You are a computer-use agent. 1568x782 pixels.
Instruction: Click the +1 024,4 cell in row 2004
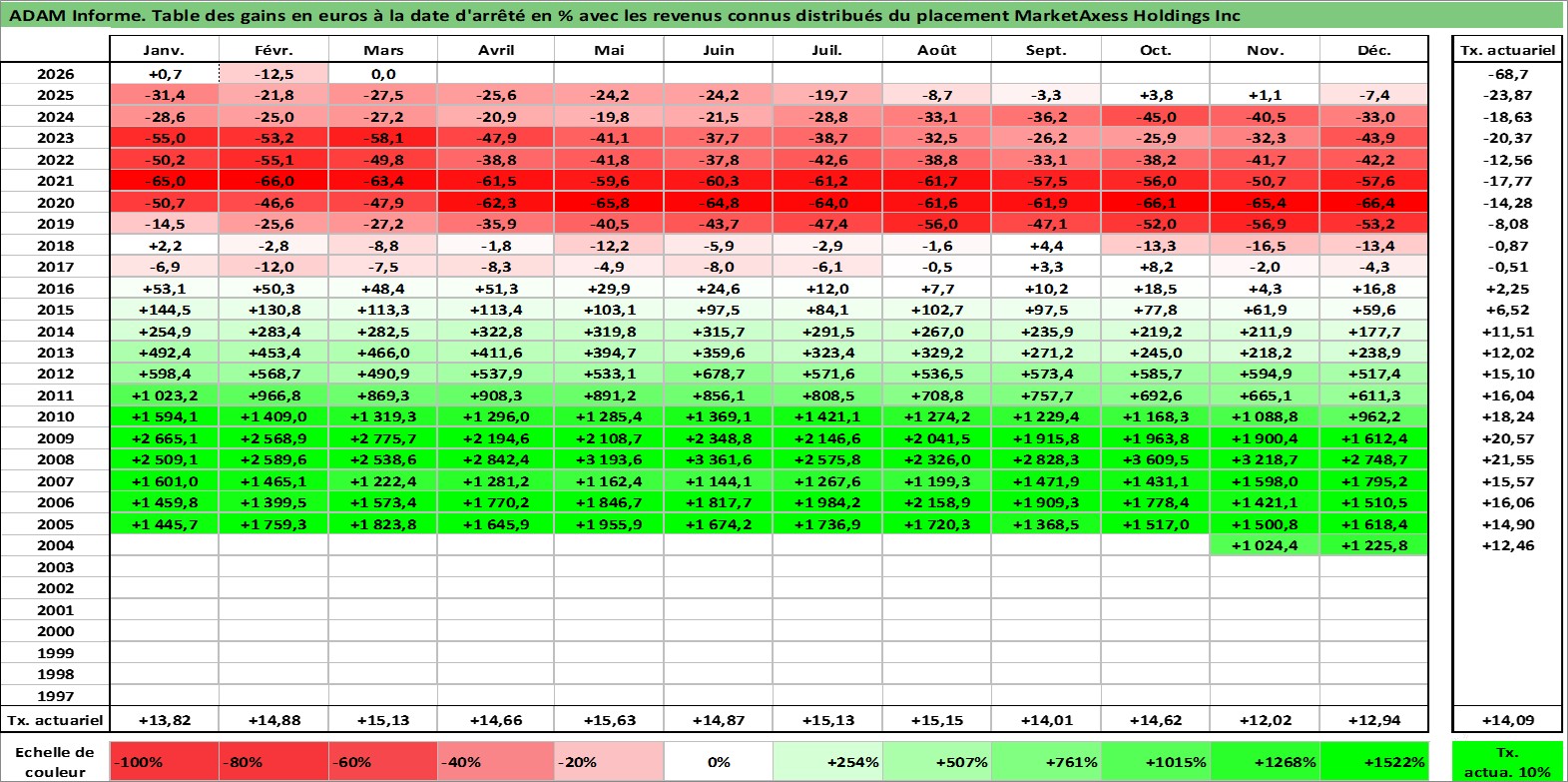[1265, 545]
